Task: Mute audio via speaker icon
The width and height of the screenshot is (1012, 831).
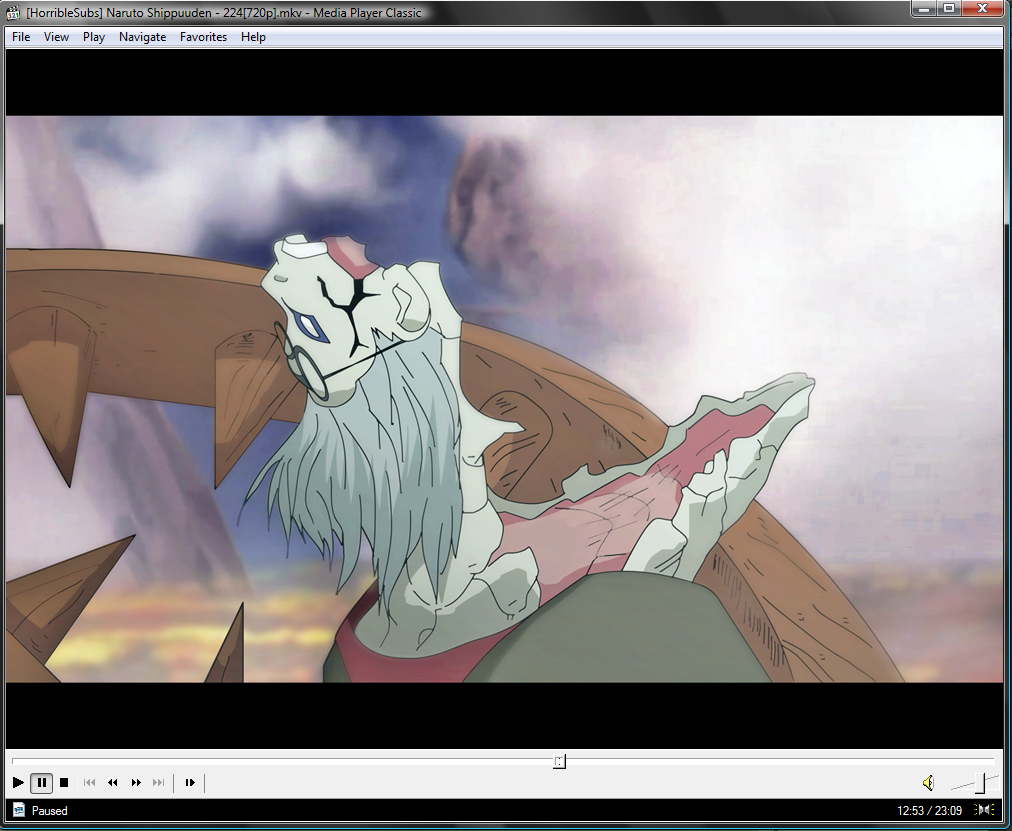Action: tap(928, 783)
